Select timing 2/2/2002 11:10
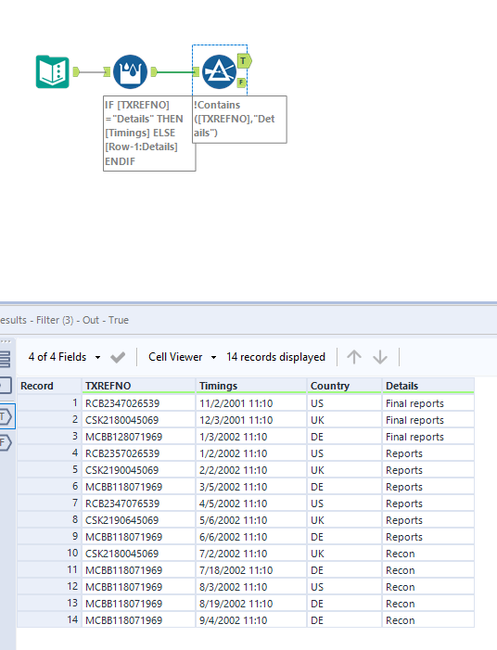Image resolution: width=497 pixels, height=650 pixels. tap(251, 470)
